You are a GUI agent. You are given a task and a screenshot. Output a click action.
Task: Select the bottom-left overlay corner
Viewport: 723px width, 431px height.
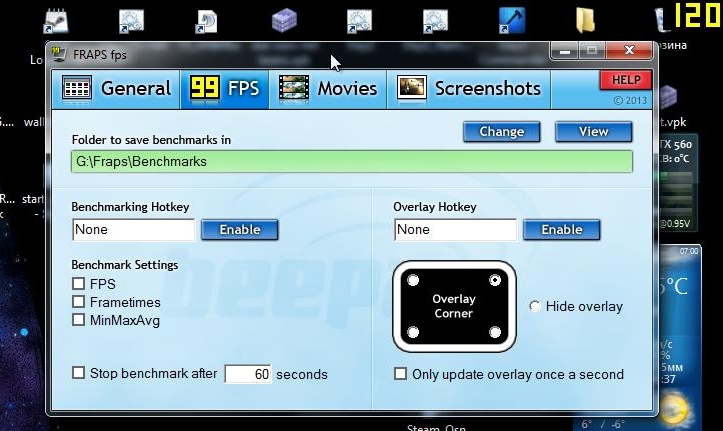[413, 332]
